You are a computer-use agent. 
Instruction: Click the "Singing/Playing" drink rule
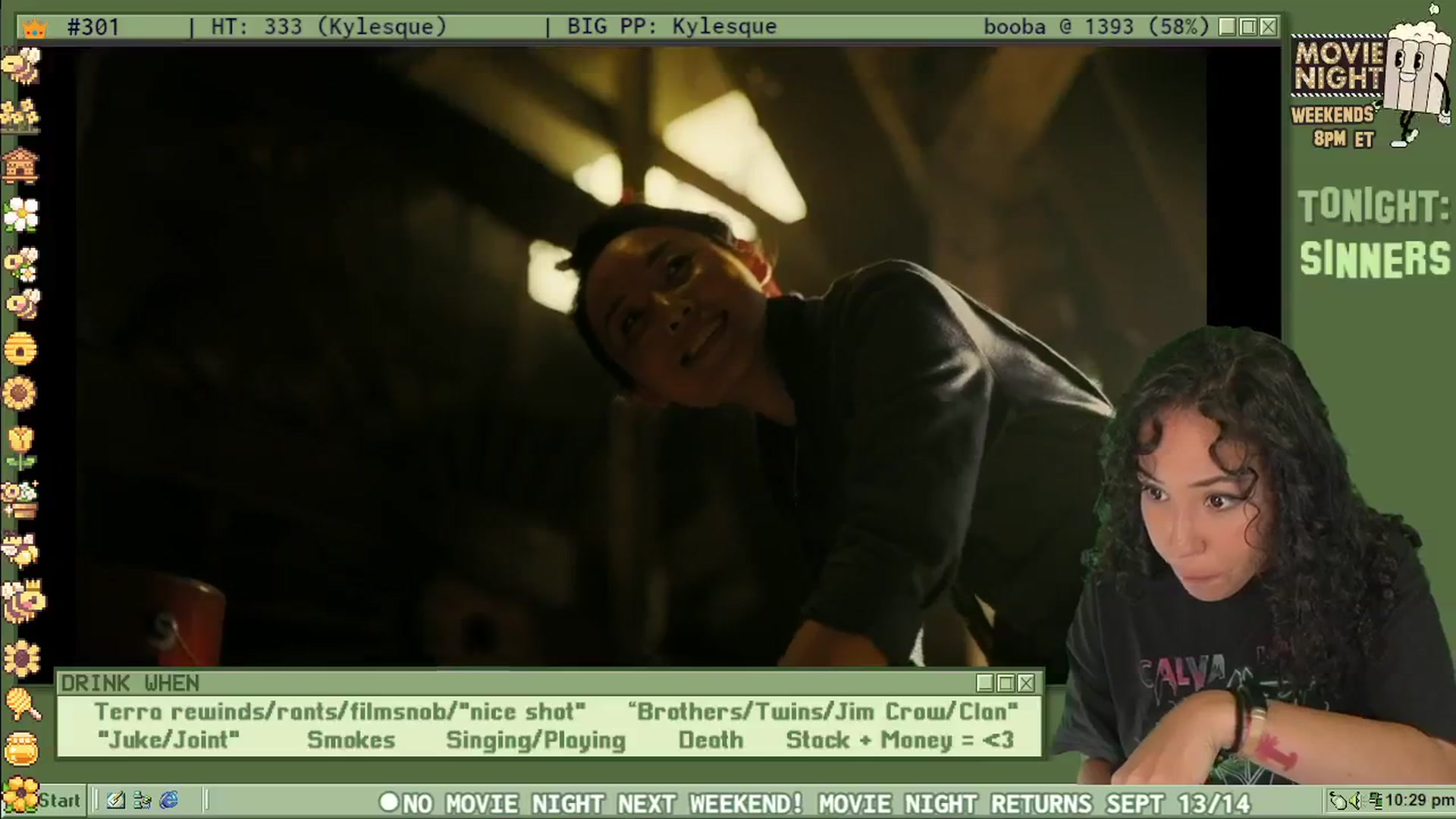[535, 741]
